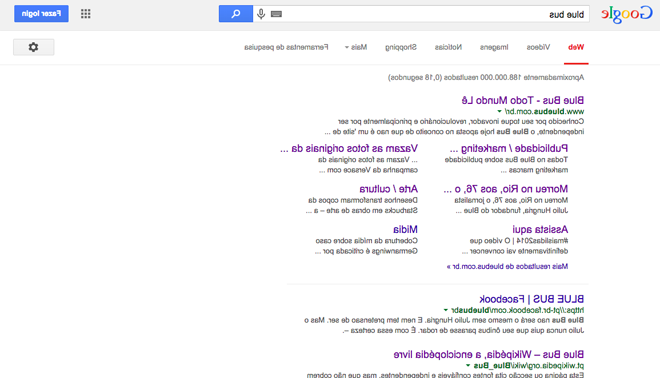Click the pt.wikipedia.org/wiki/Blue_Bus URL text

point(529,365)
